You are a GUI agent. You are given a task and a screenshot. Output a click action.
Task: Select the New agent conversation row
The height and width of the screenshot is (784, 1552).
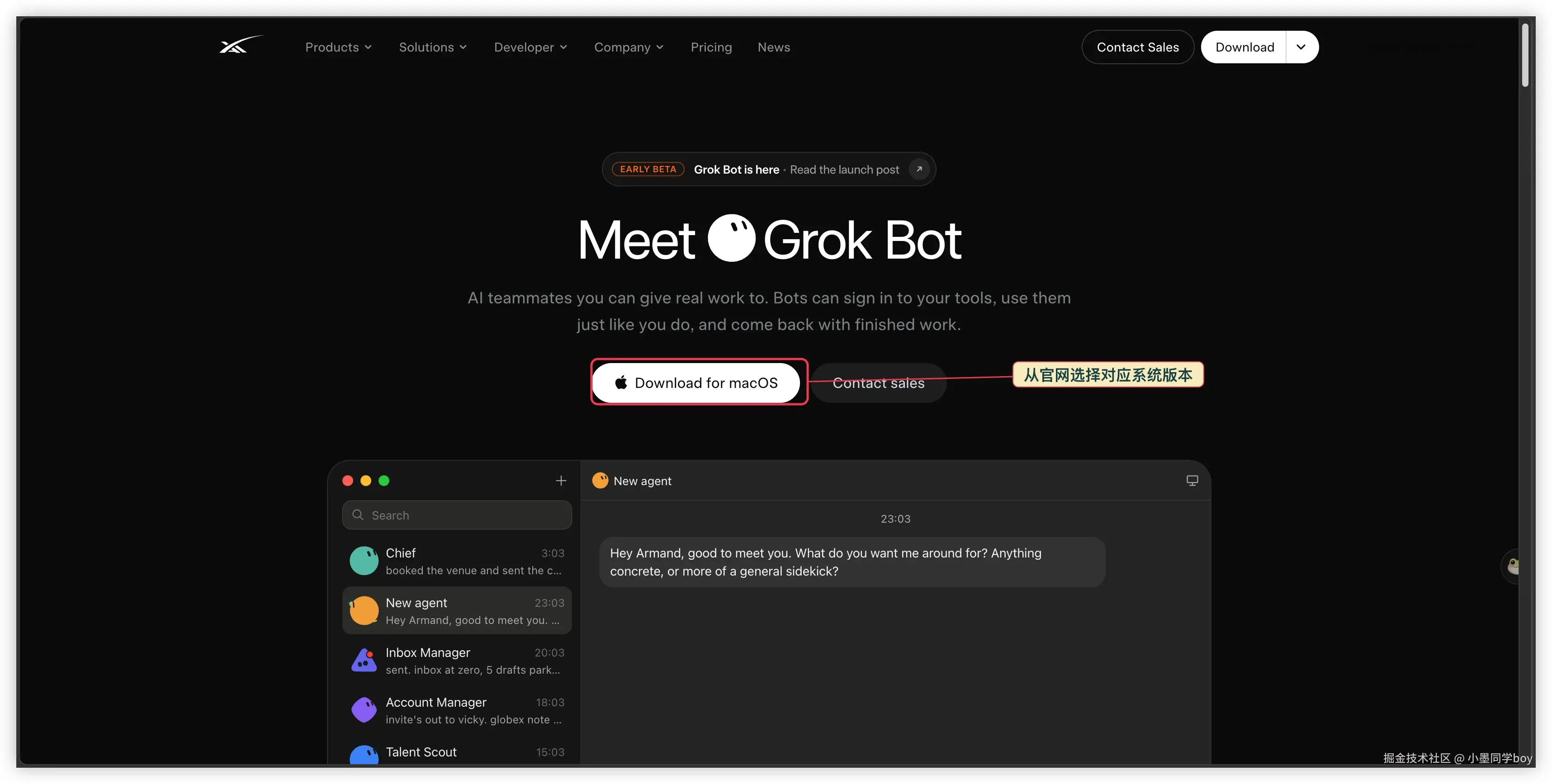(457, 610)
